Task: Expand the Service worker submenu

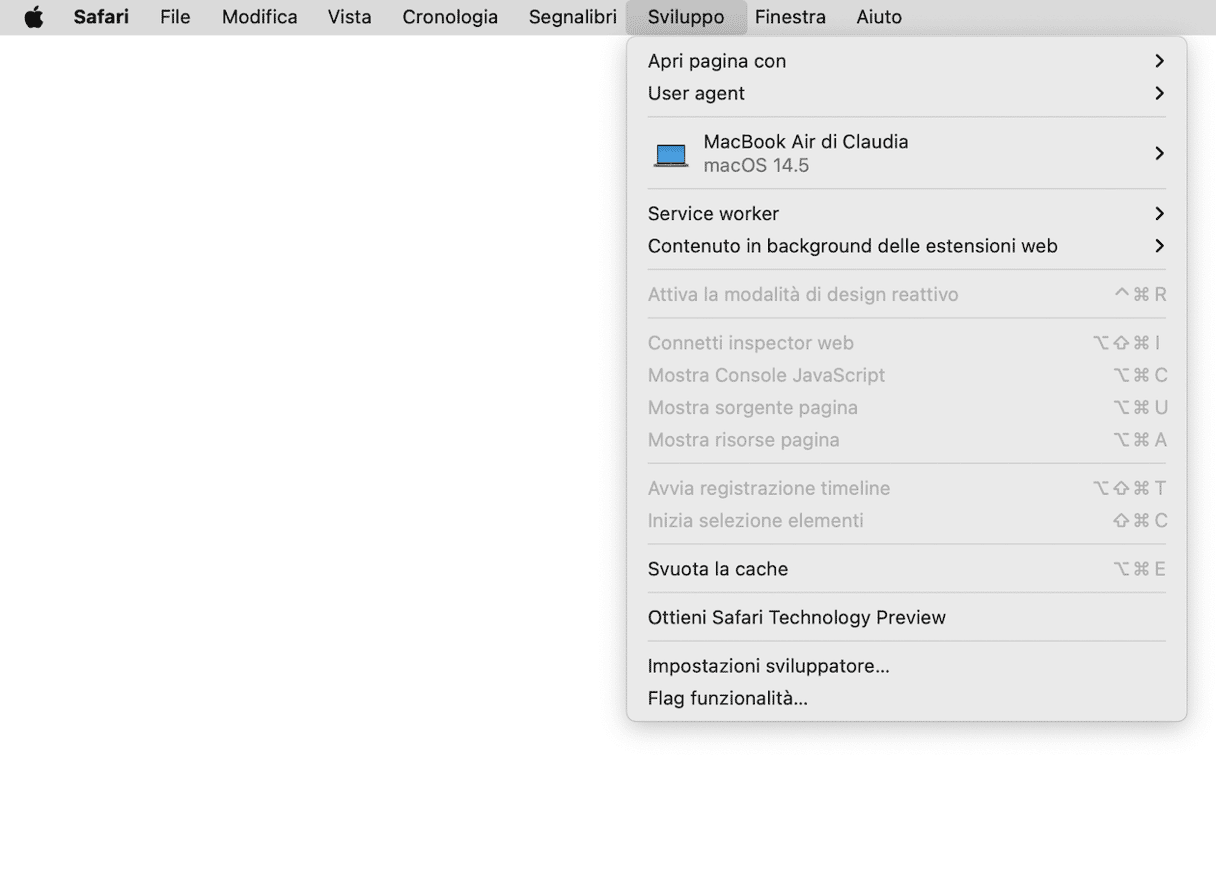Action: click(906, 214)
